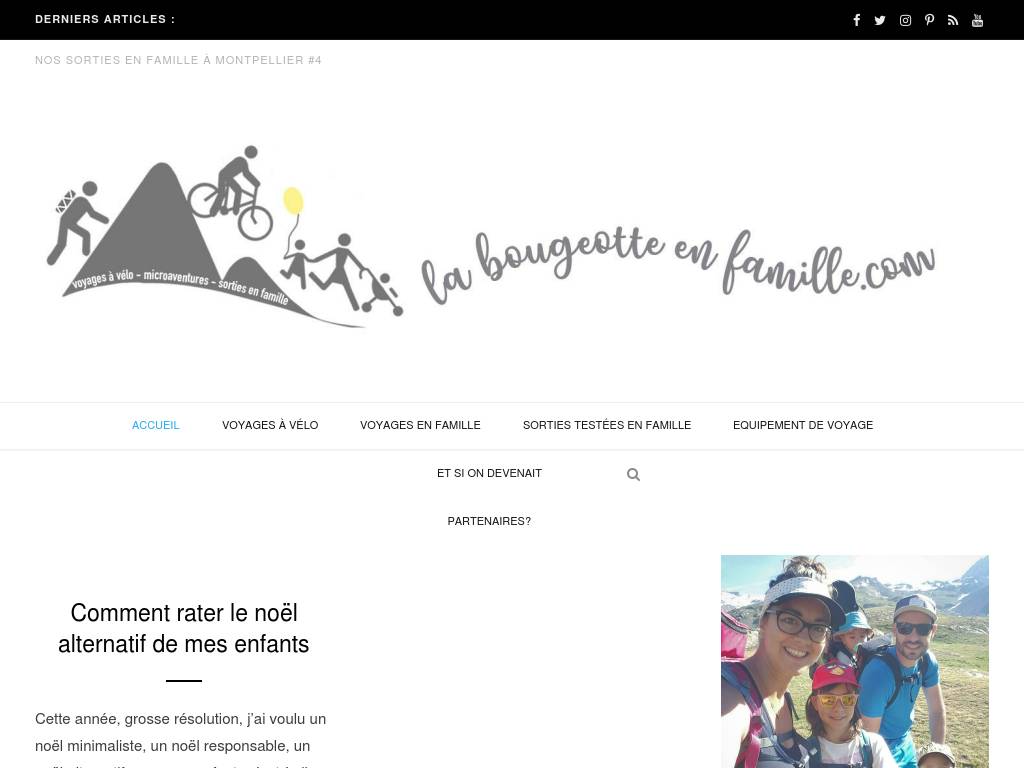
Task: Open the Facebook social icon
Action: (x=856, y=20)
